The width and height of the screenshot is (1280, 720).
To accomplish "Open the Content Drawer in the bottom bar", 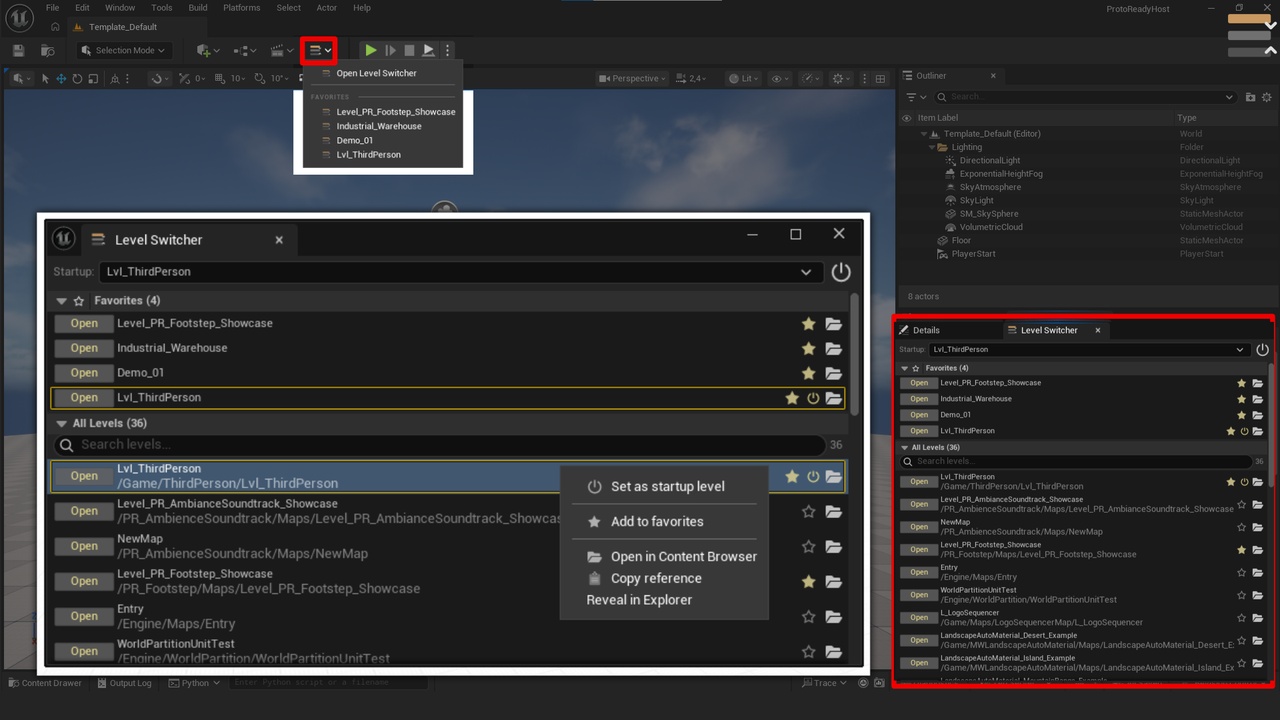I will pos(45,683).
